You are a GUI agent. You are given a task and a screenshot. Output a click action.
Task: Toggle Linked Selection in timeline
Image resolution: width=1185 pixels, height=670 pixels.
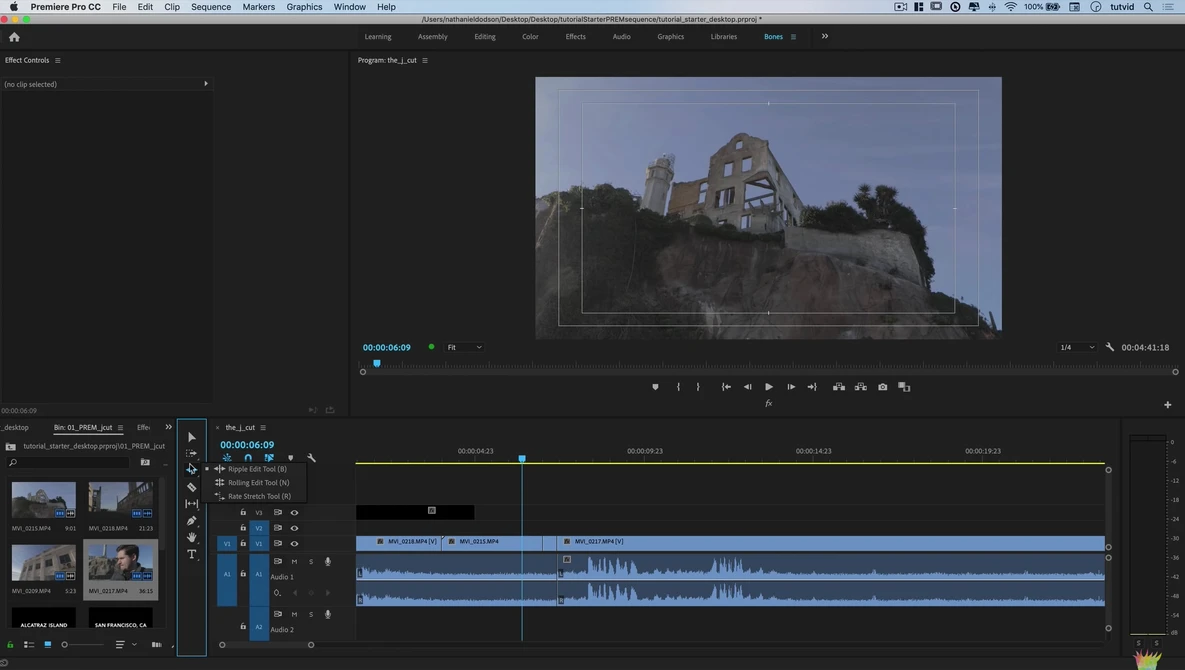tap(269, 458)
